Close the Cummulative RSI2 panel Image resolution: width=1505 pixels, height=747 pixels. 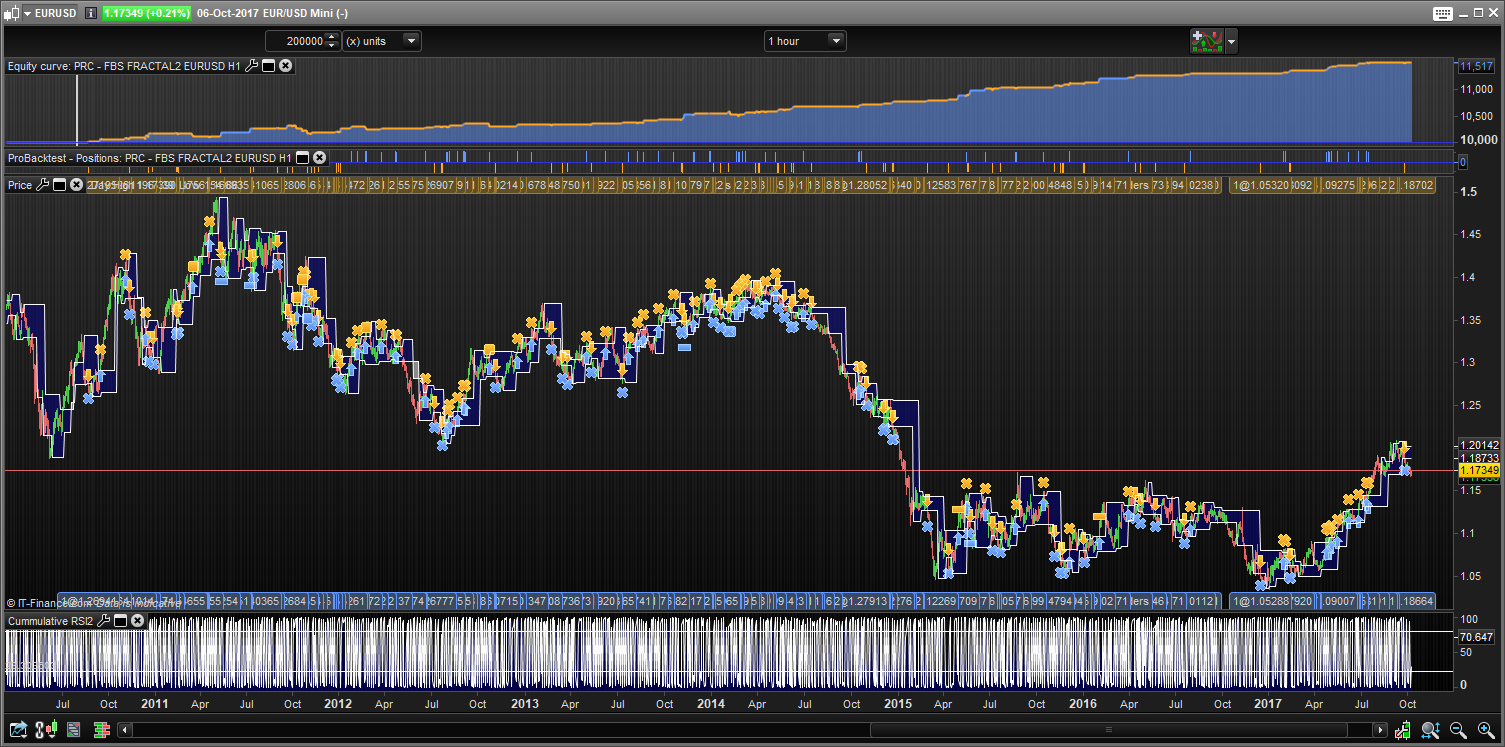point(137,621)
